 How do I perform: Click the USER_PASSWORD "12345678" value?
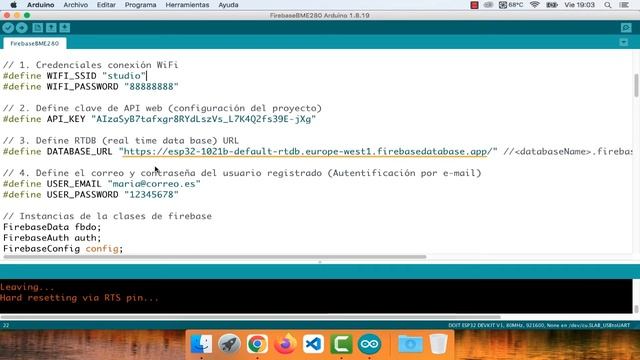(x=151, y=195)
